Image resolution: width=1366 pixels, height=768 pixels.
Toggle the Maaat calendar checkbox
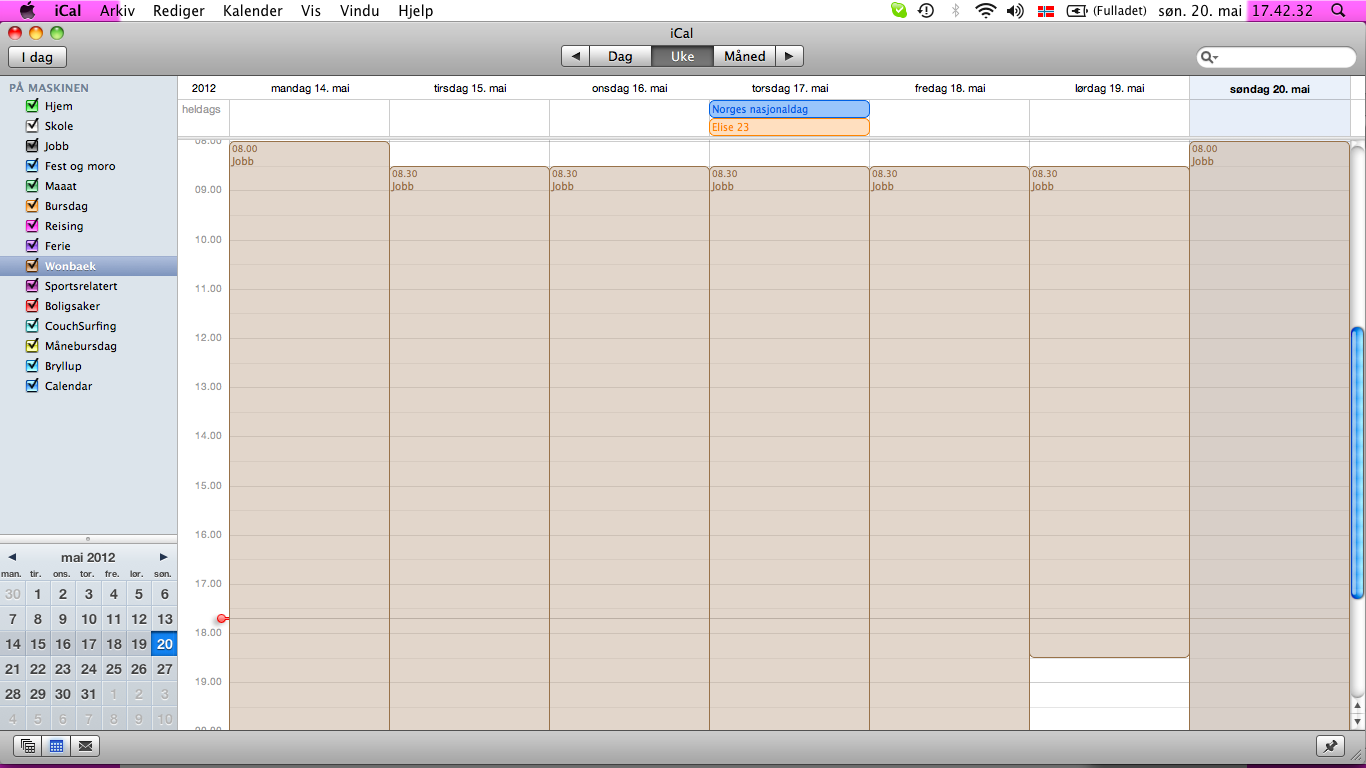(32, 186)
